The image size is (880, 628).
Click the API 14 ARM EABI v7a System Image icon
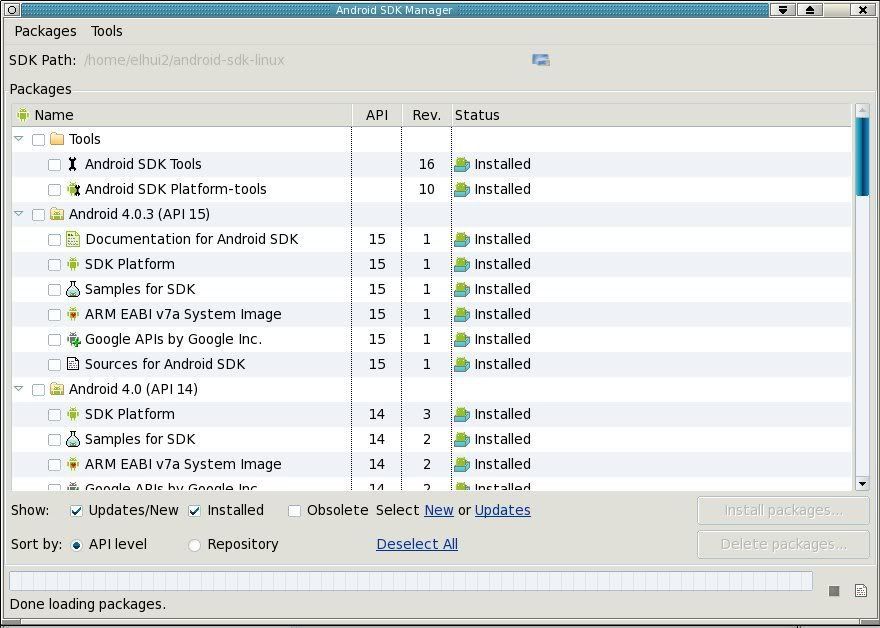(73, 464)
